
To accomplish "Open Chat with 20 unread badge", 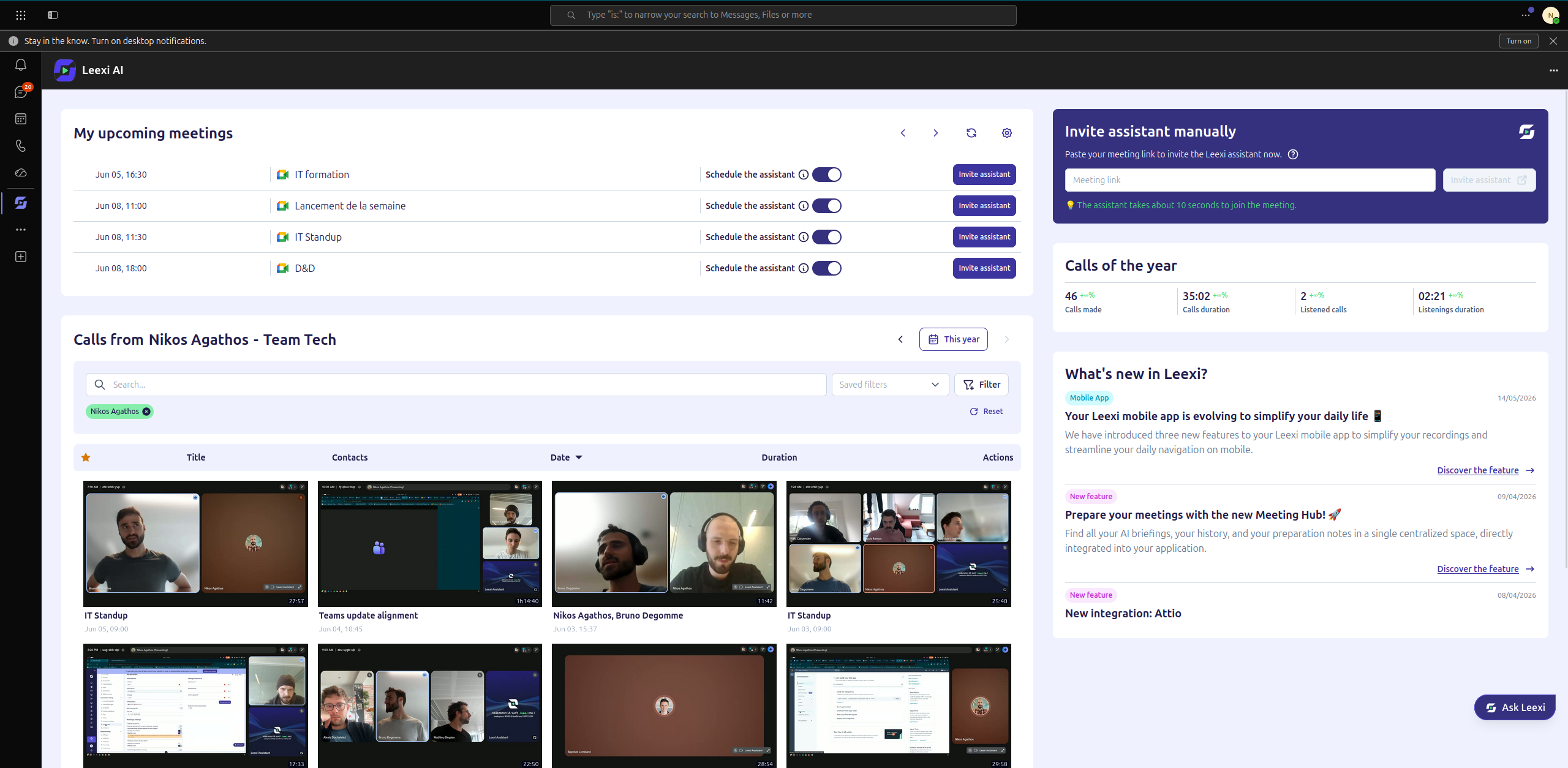I will tap(21, 92).
